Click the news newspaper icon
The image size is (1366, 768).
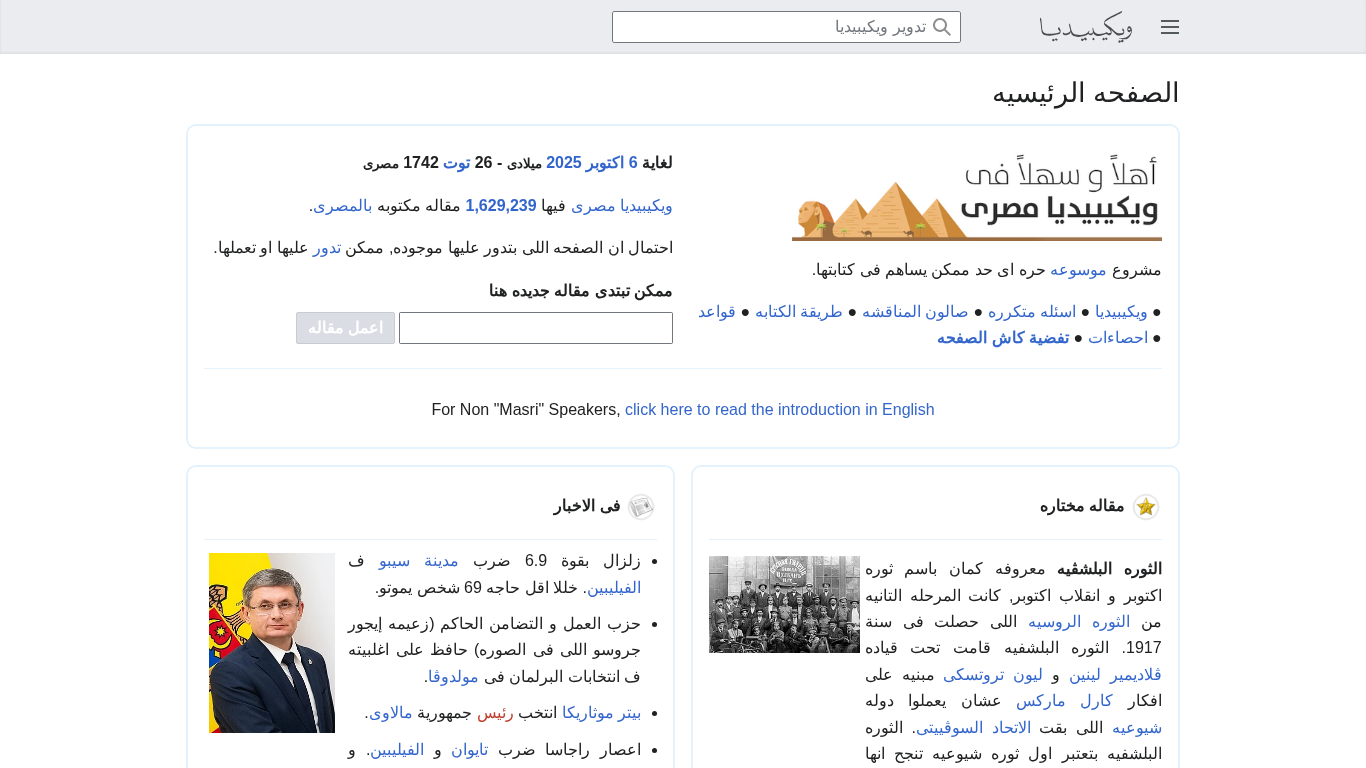click(641, 507)
